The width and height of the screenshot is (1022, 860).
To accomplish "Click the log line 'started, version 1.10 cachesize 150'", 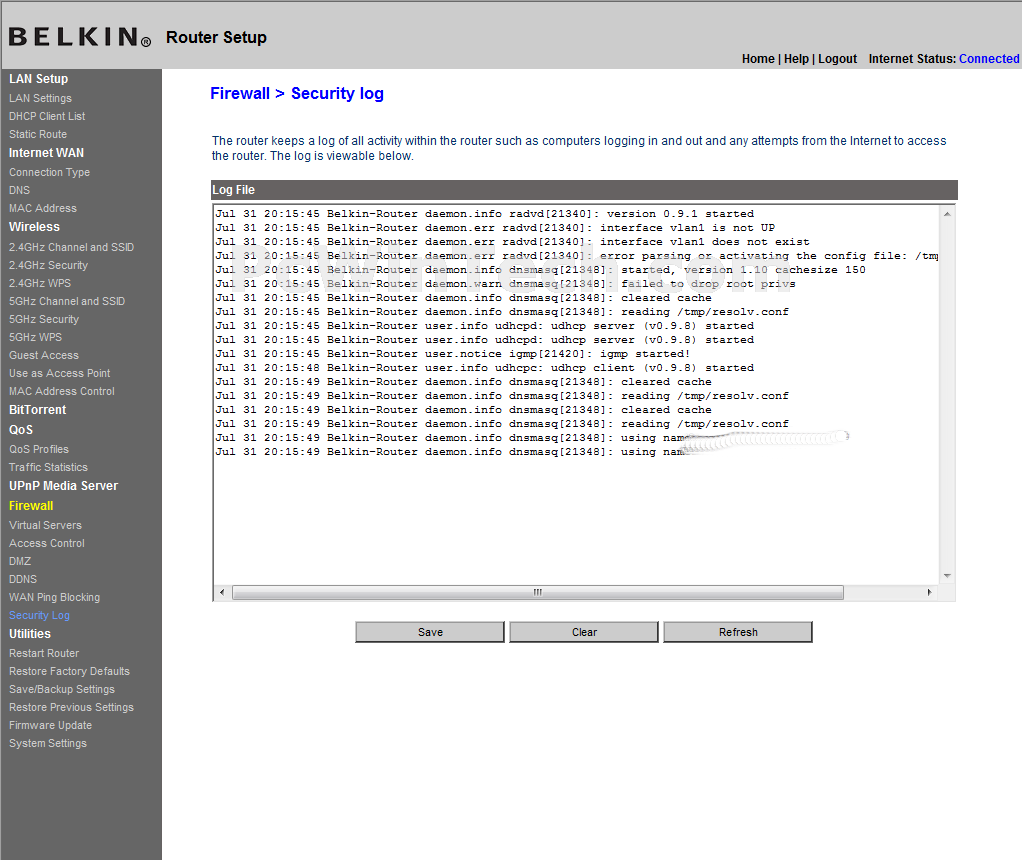I will coord(540,270).
